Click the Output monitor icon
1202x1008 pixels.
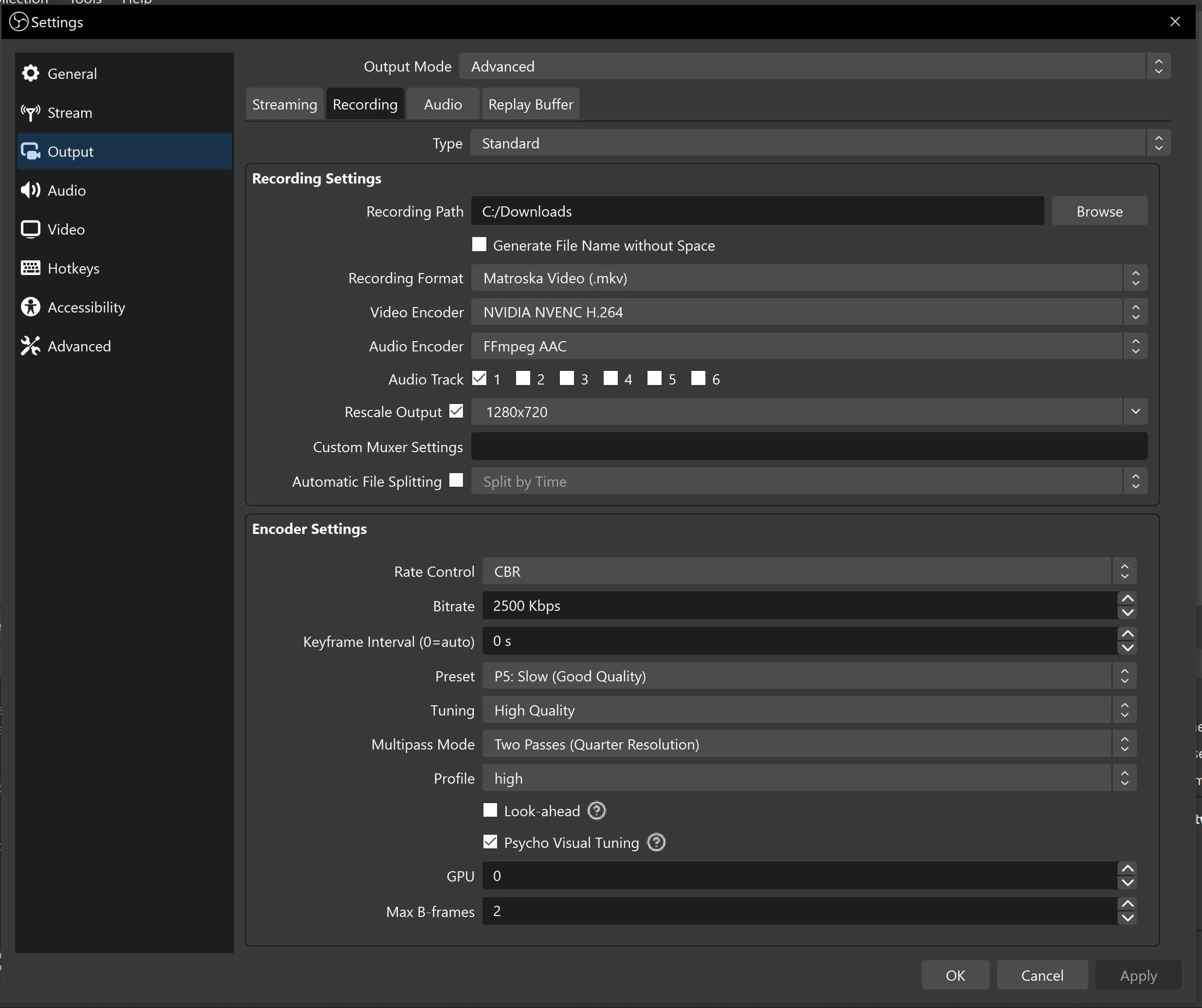click(30, 152)
